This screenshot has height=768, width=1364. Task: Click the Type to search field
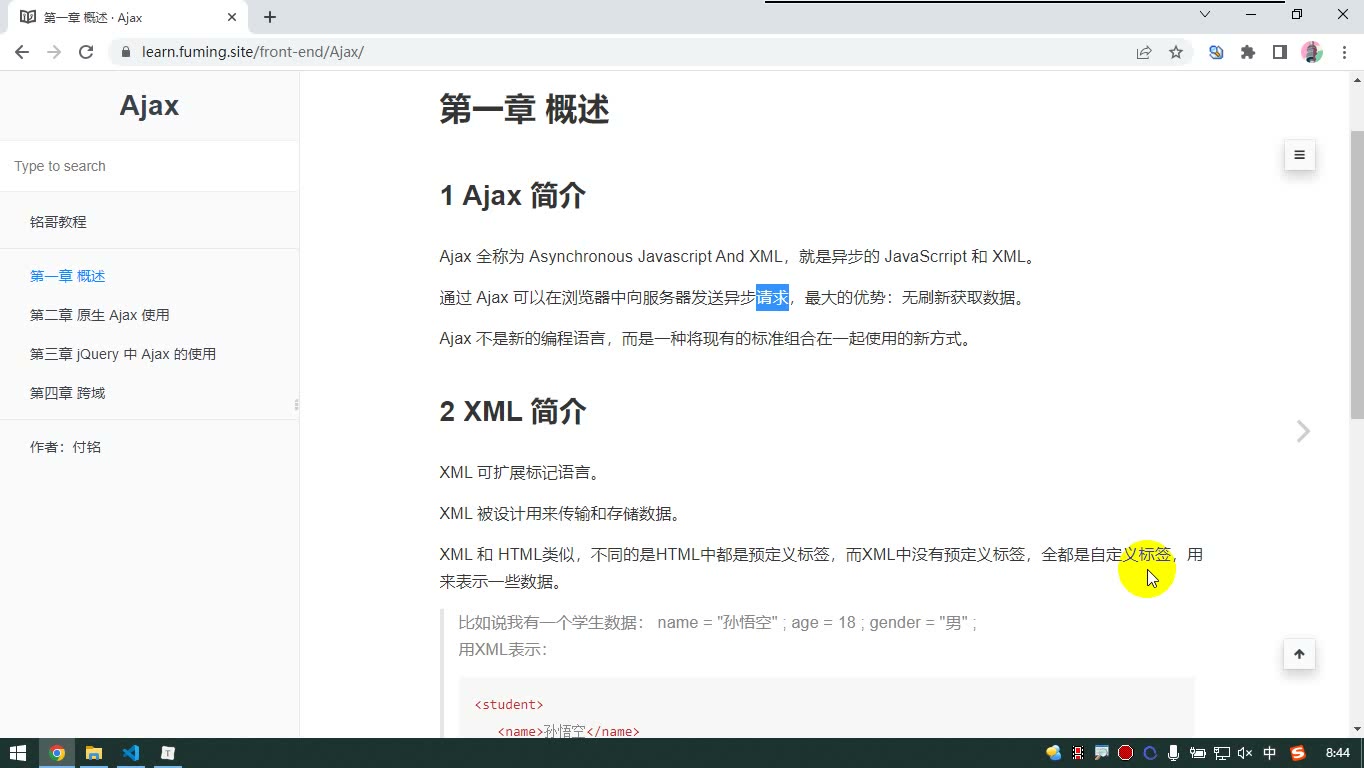click(149, 166)
